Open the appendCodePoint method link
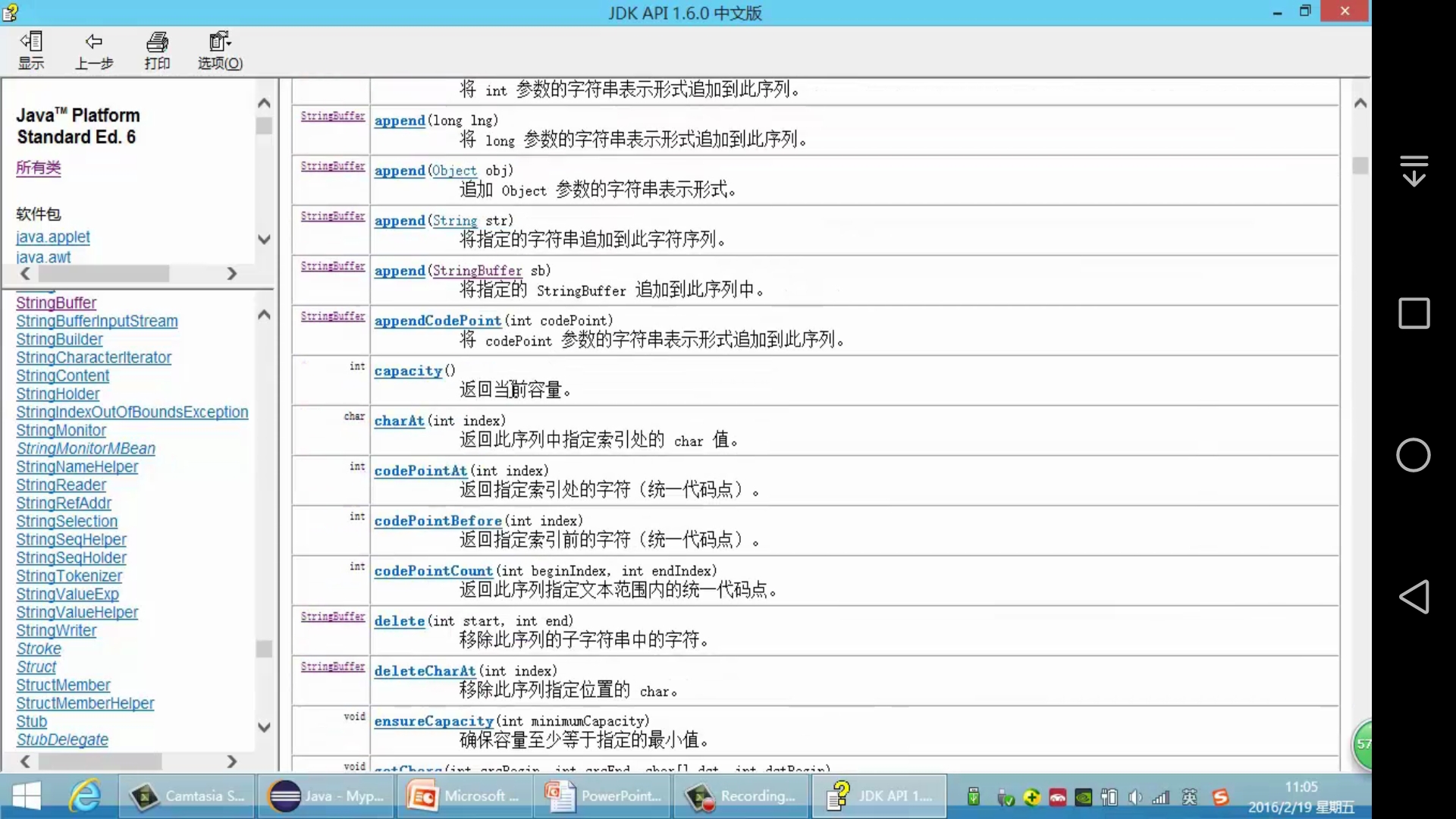1456x819 pixels. [x=438, y=321]
